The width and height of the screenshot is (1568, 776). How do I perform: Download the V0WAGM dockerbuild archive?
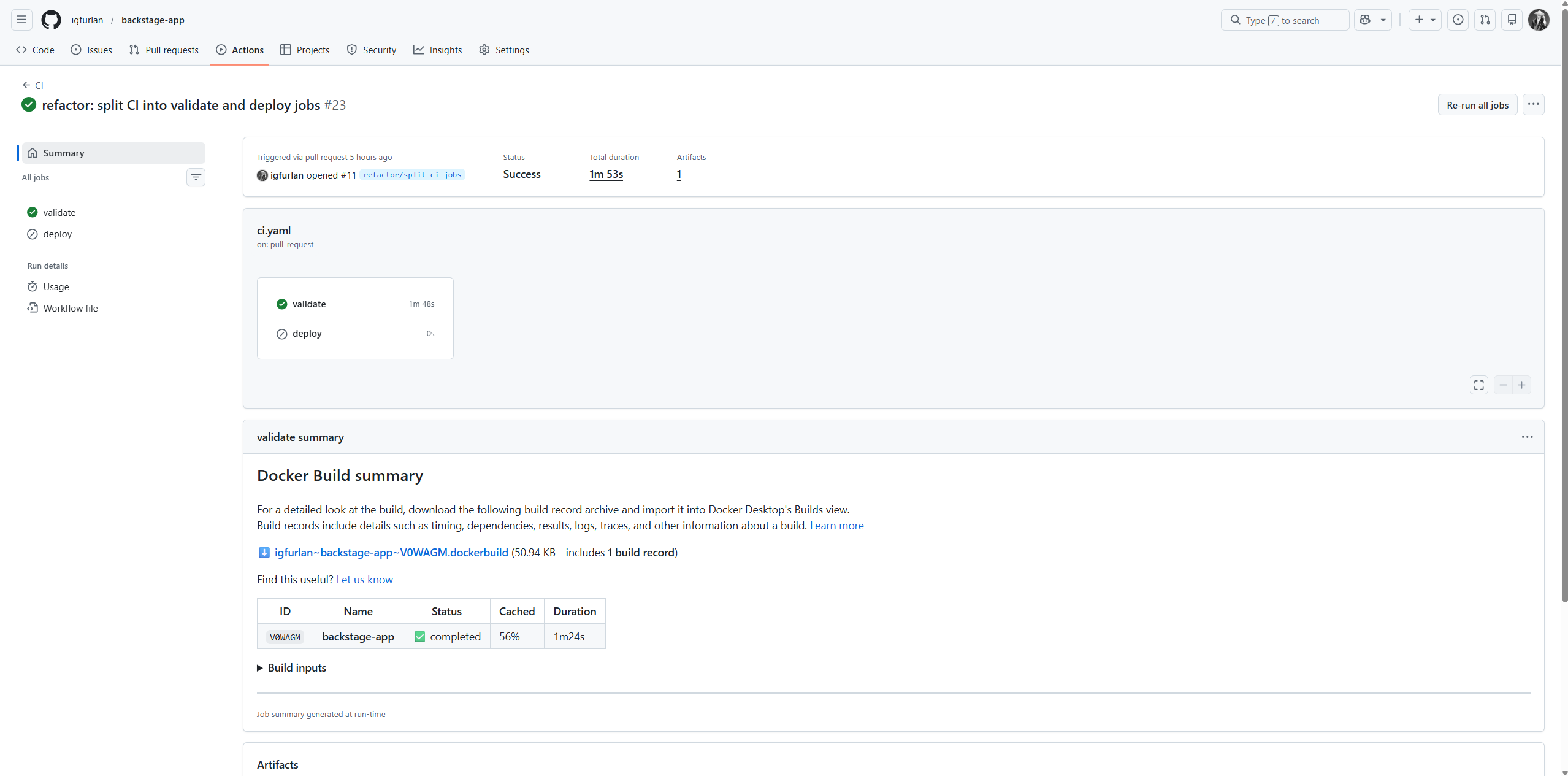391,552
